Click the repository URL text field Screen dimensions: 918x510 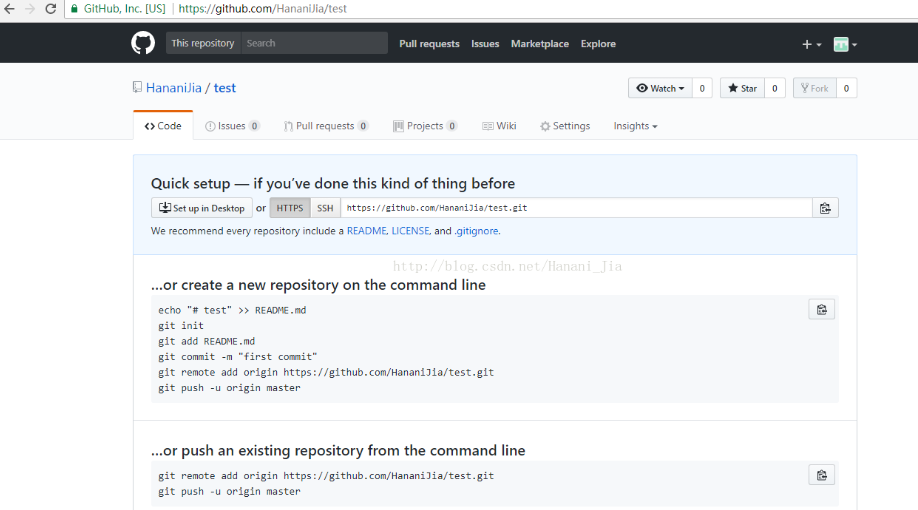click(x=577, y=208)
